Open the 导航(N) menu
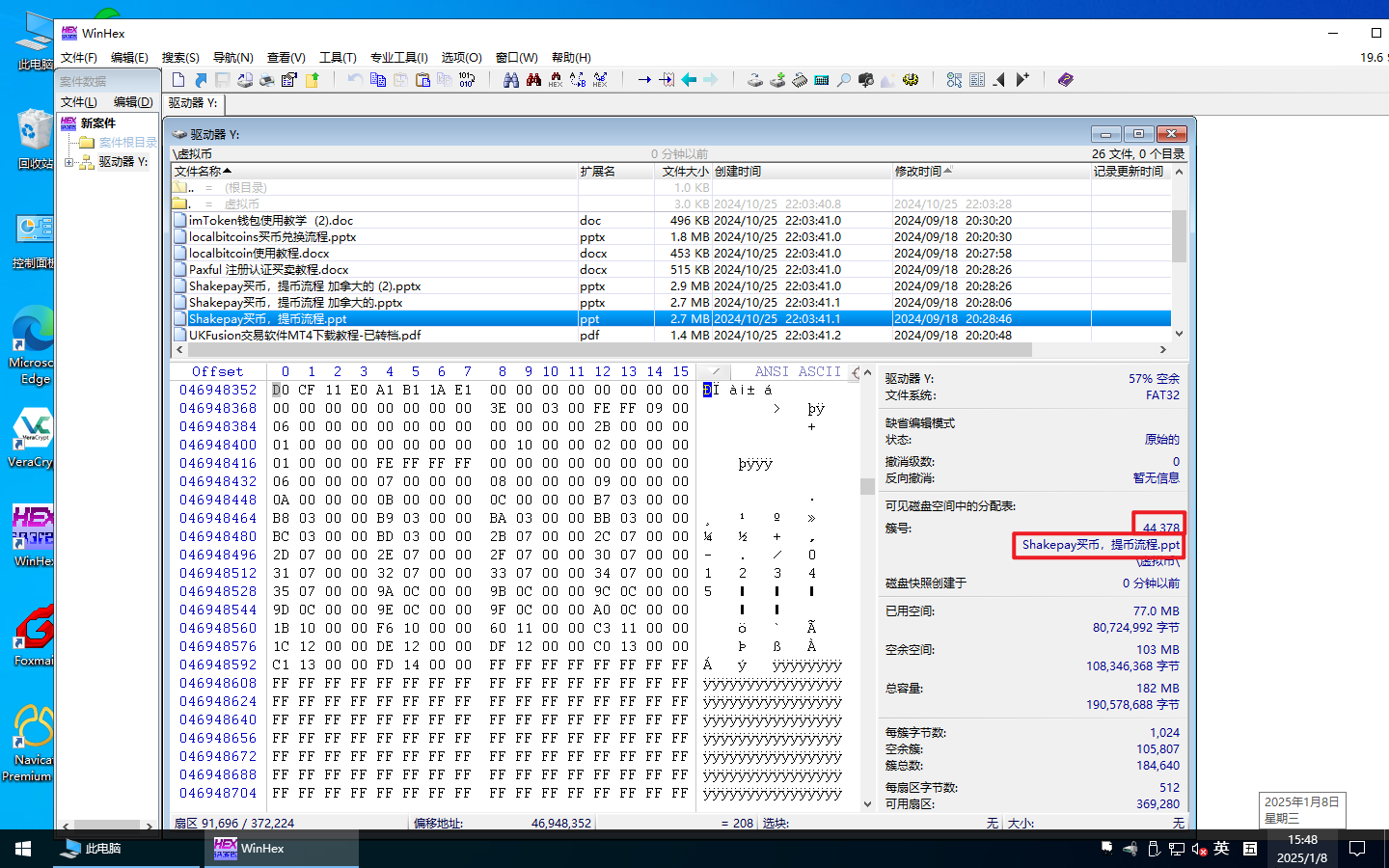This screenshot has width=1389, height=868. tap(232, 58)
